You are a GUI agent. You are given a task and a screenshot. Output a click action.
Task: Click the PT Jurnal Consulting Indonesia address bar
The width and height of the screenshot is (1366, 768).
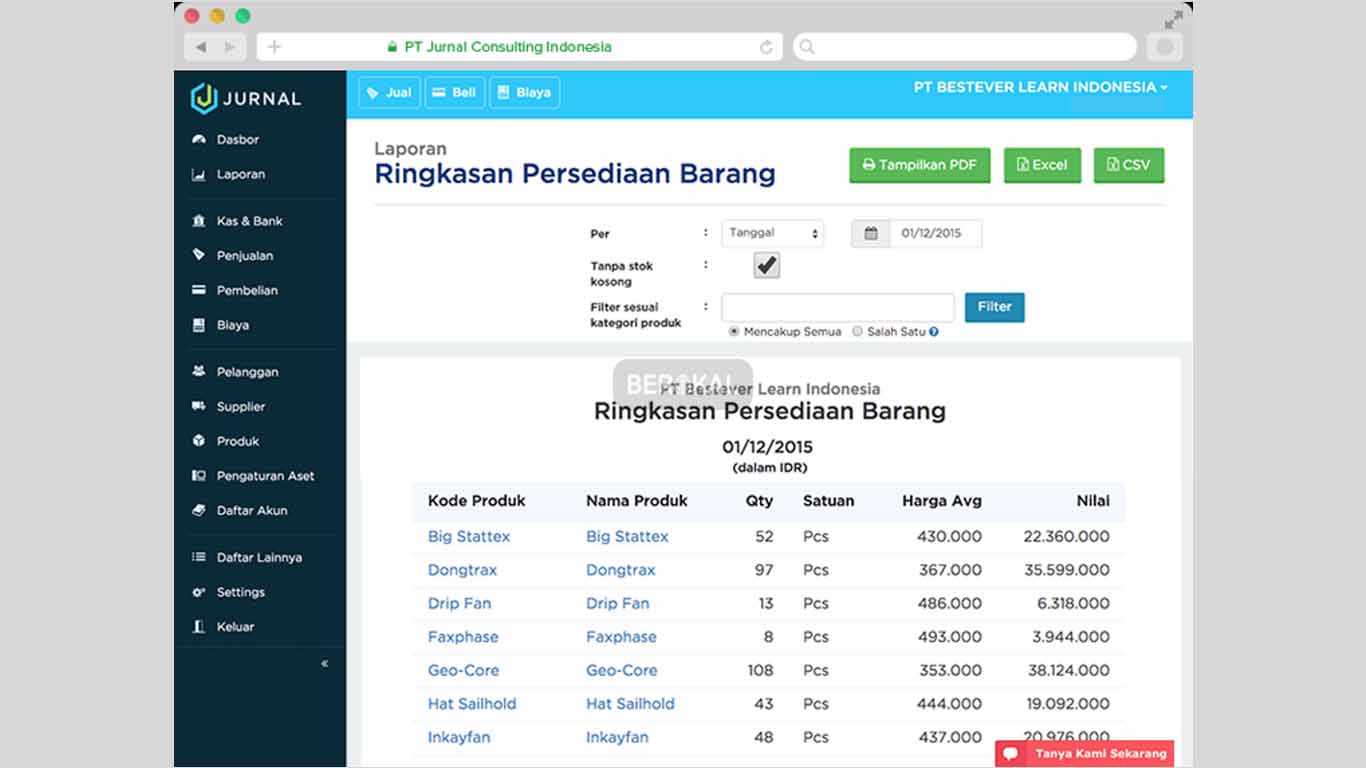520,47
